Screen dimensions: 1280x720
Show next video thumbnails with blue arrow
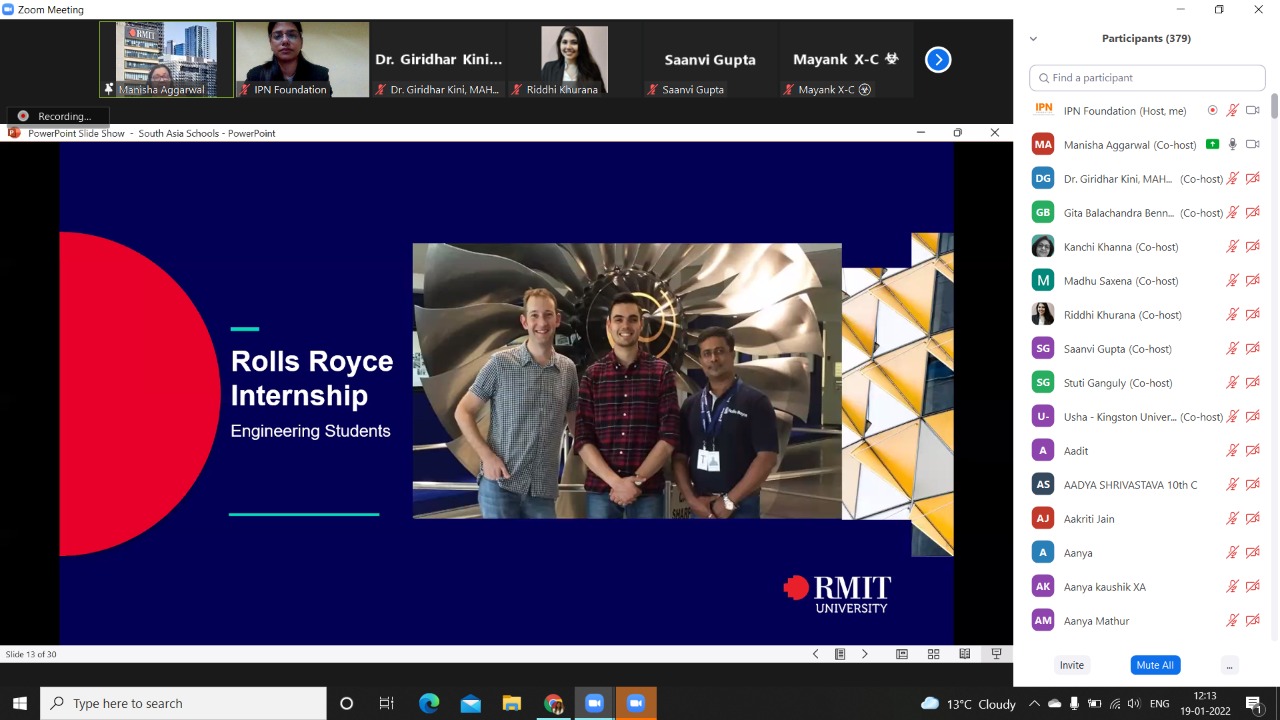[x=938, y=60]
